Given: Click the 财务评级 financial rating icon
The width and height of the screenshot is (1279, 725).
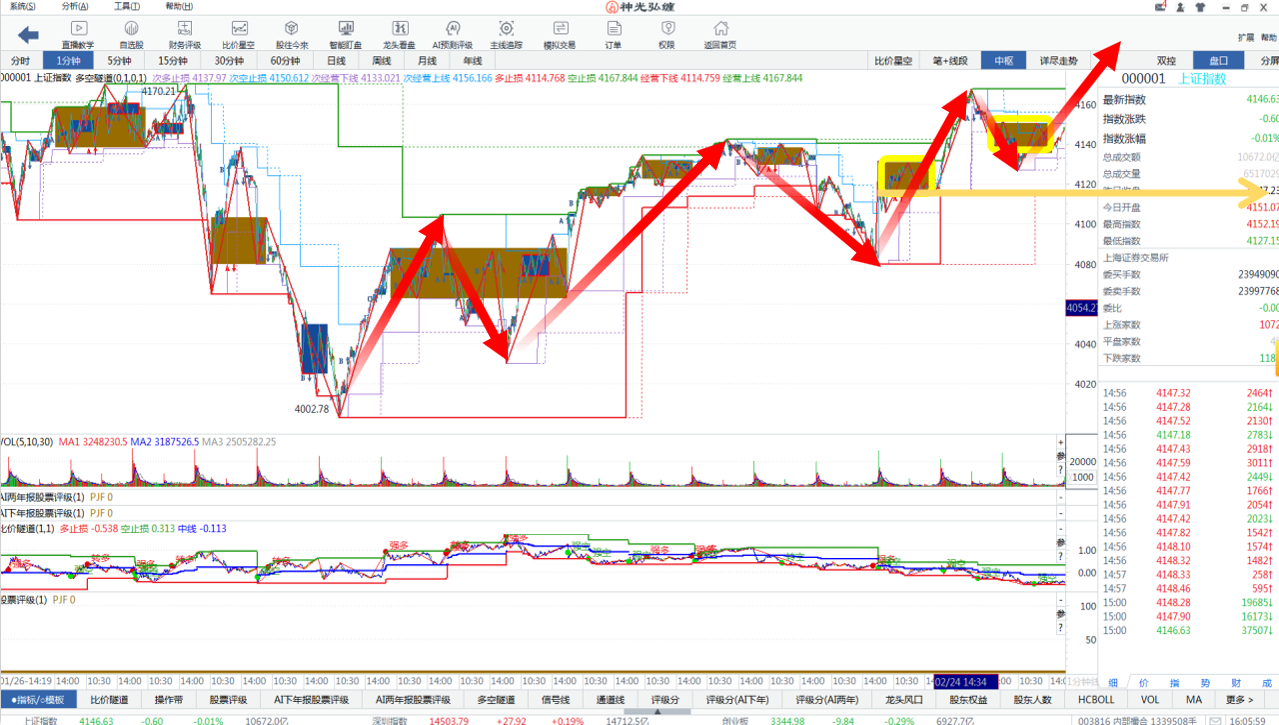Looking at the screenshot, I should coord(184,34).
